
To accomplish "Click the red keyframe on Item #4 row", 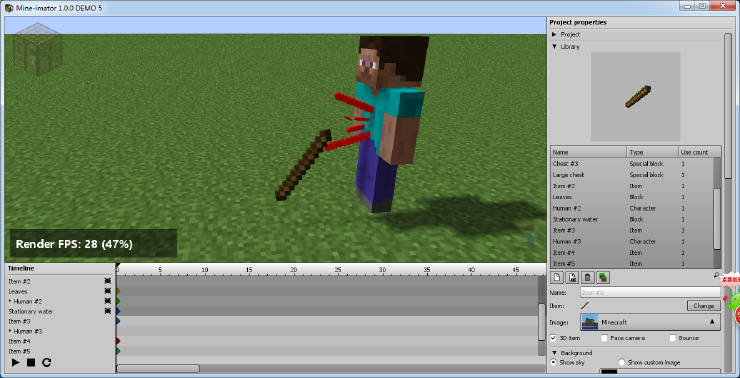I will (118, 341).
